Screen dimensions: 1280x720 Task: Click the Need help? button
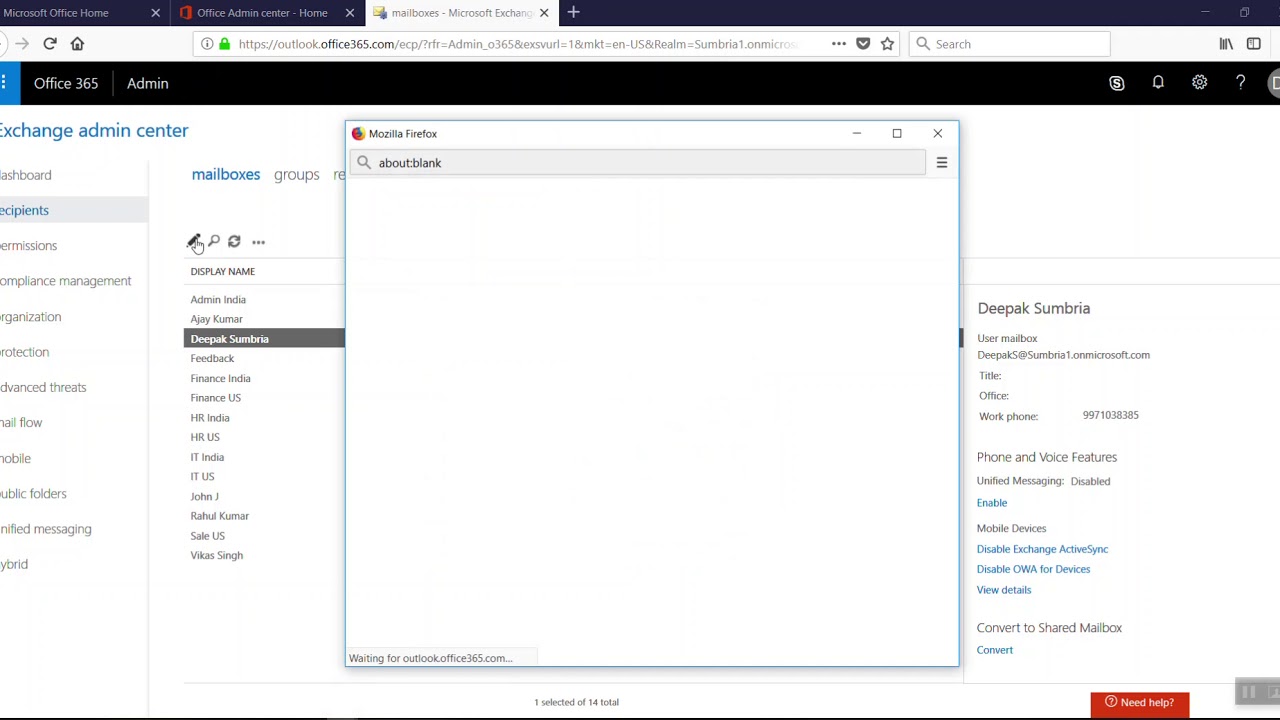[1139, 703]
